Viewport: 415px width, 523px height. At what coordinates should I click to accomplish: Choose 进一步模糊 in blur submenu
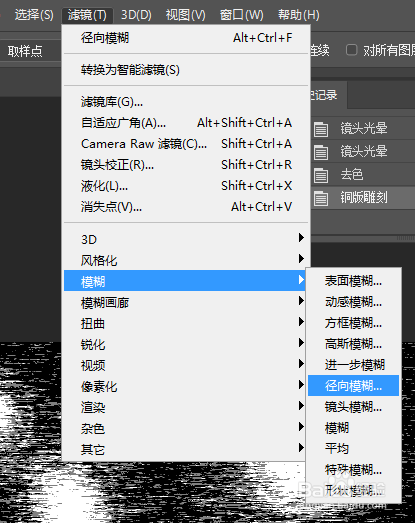coord(353,365)
